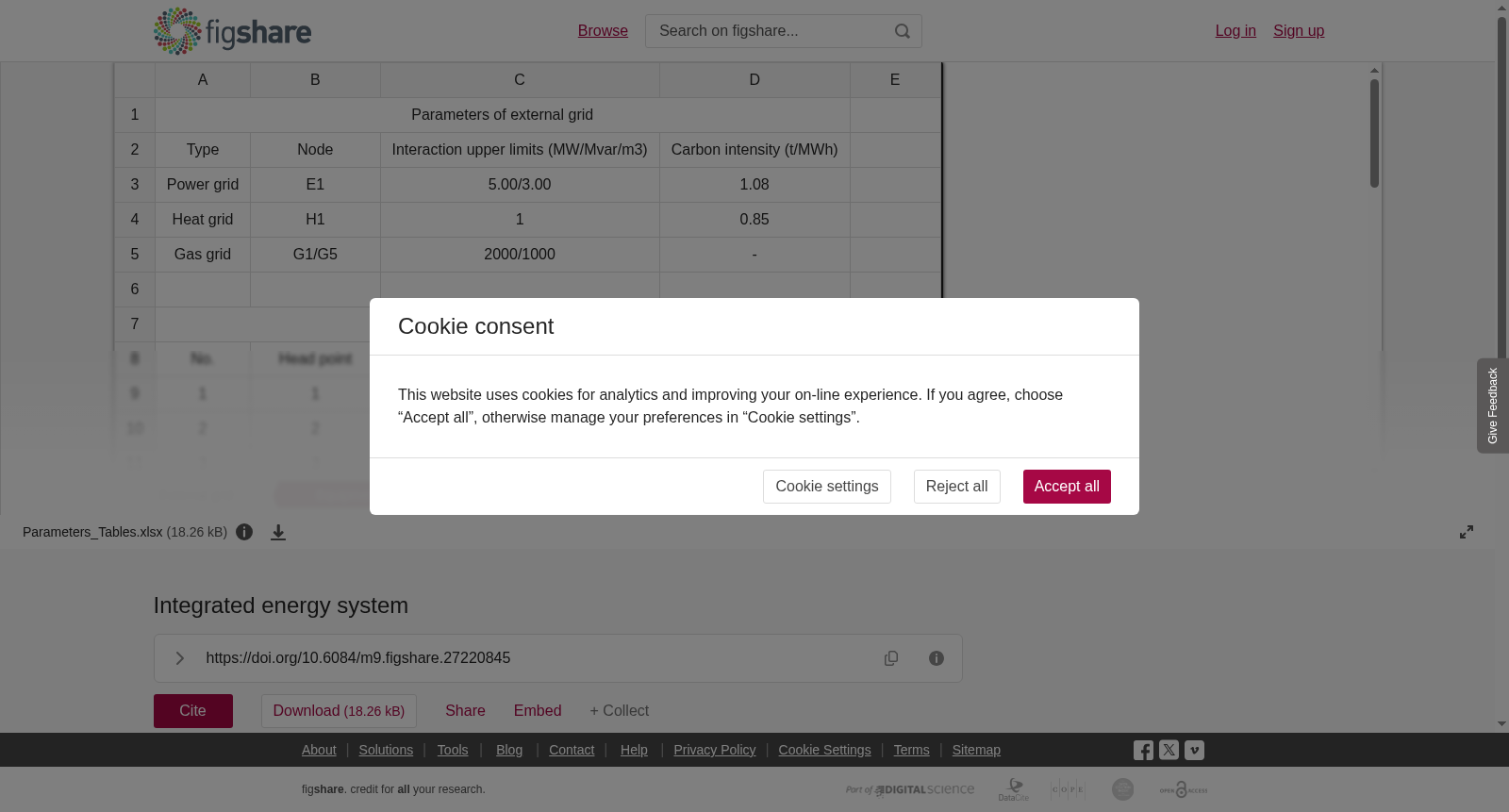Click the download arrow icon beside file name

[x=278, y=532]
